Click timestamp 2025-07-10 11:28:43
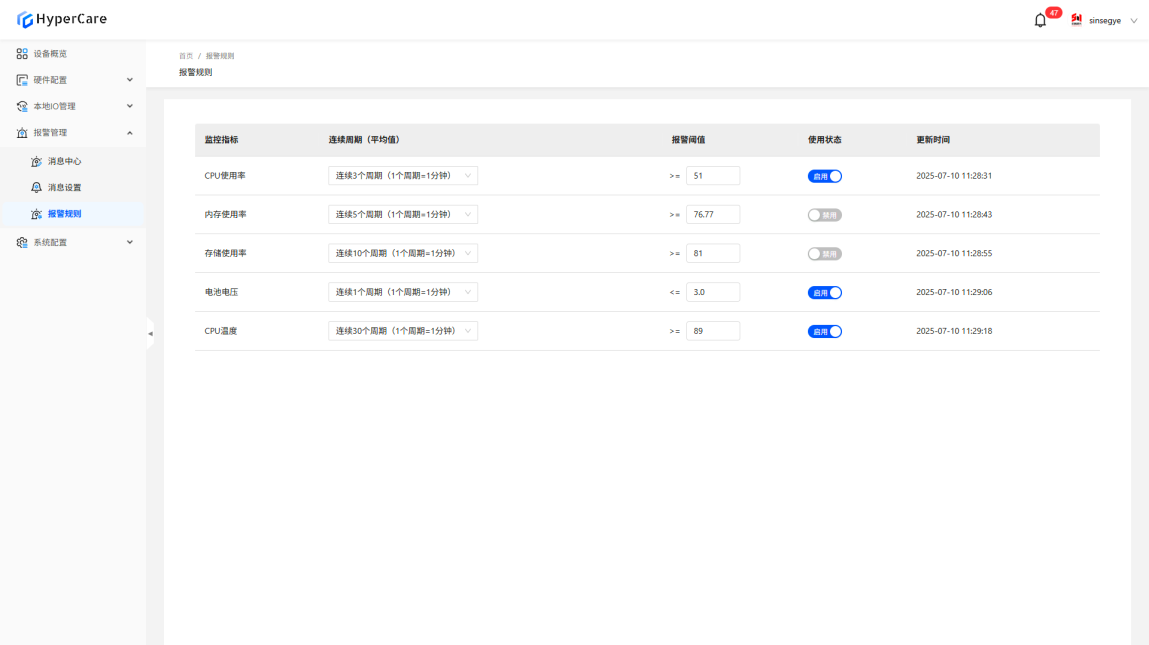This screenshot has height=645, width=1149. (954, 215)
